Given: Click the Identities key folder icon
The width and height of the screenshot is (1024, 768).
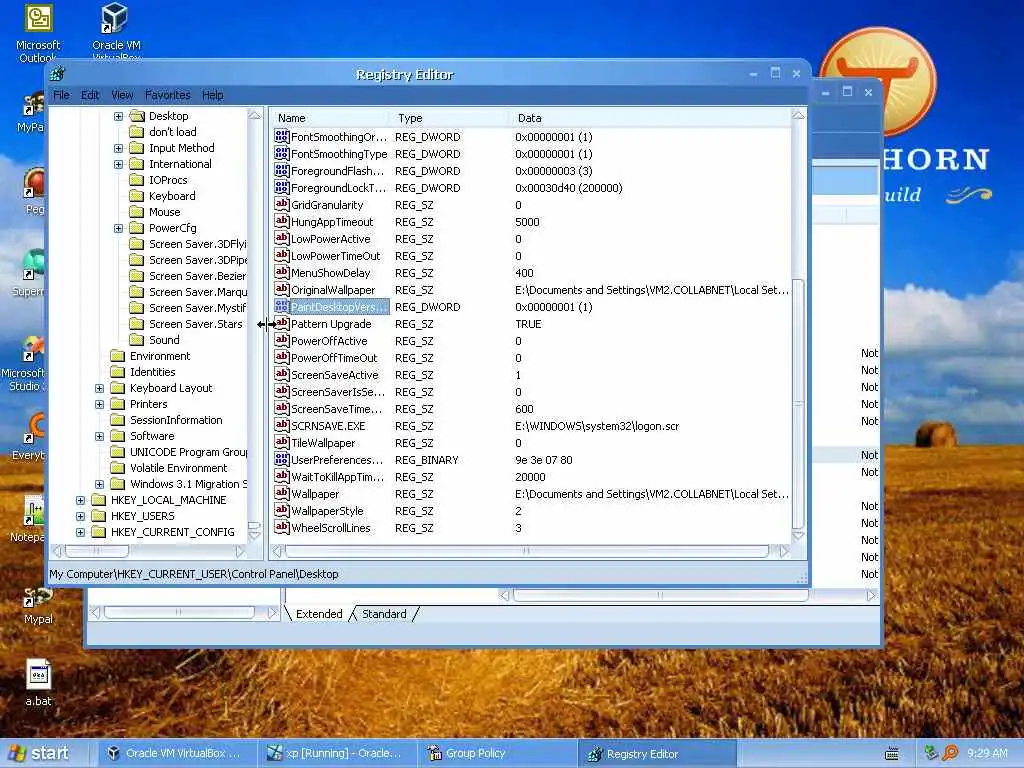Looking at the screenshot, I should tap(118, 372).
